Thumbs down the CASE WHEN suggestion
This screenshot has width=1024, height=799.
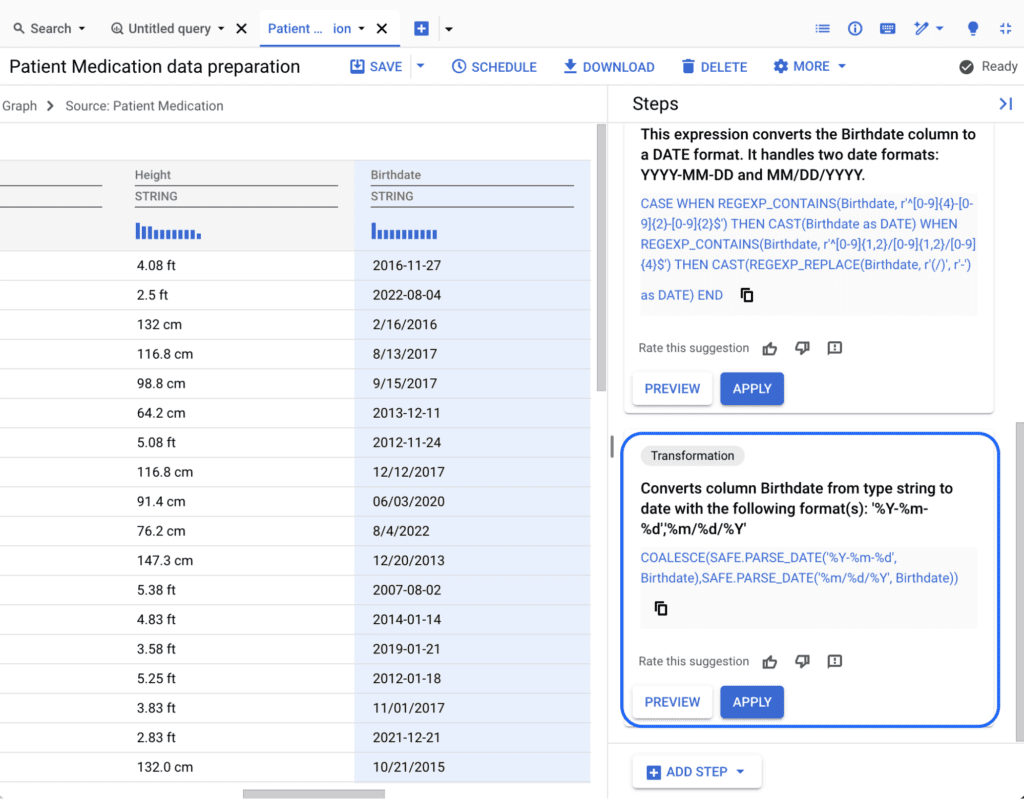(802, 348)
